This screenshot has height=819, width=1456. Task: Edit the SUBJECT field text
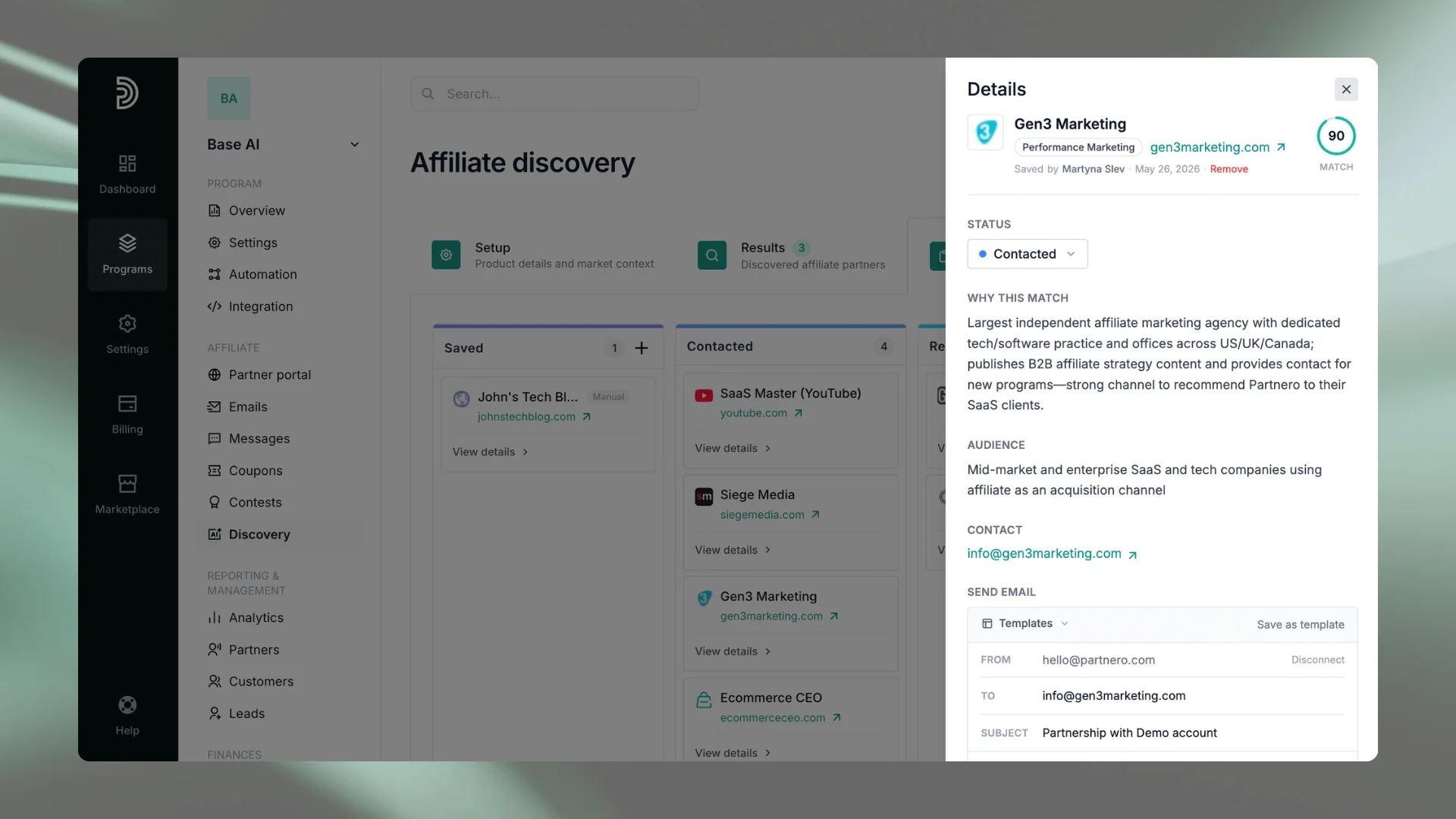click(1163, 733)
